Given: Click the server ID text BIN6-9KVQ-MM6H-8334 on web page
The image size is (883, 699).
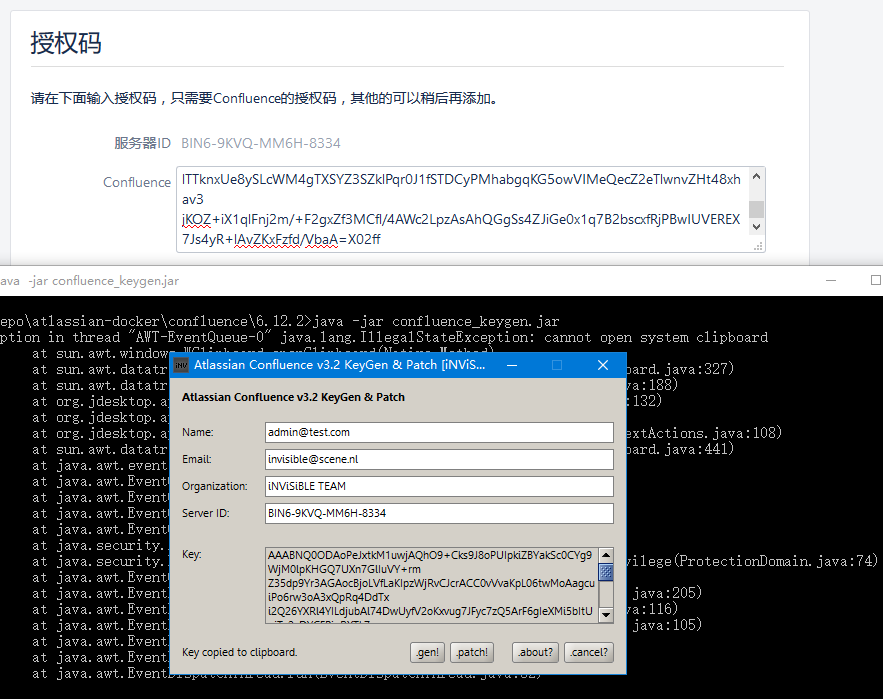Looking at the screenshot, I should pos(261,143).
